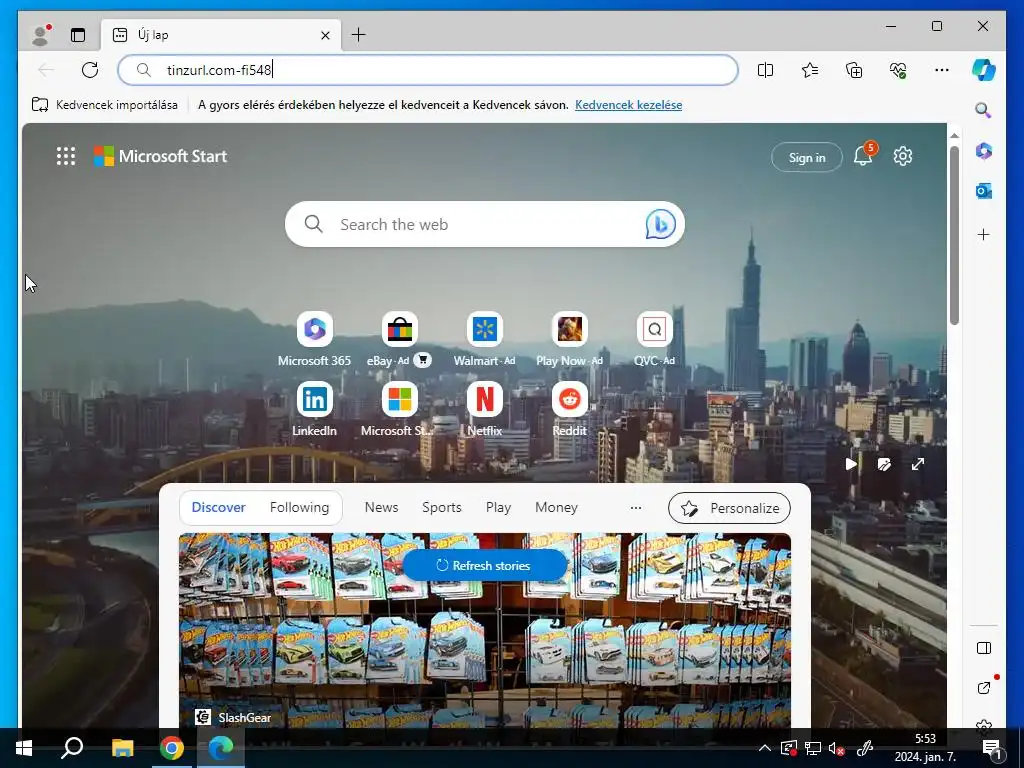
Task: Click the Search the web field
Action: click(x=485, y=224)
